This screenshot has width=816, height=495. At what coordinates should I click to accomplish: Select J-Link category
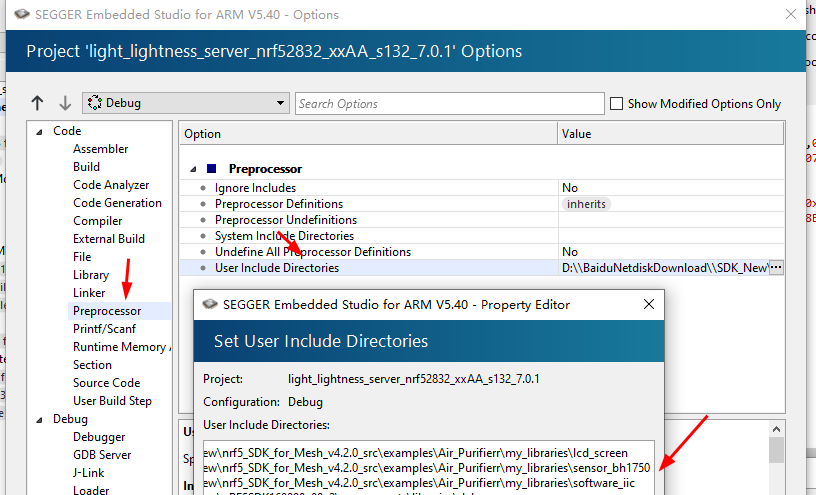tap(88, 473)
